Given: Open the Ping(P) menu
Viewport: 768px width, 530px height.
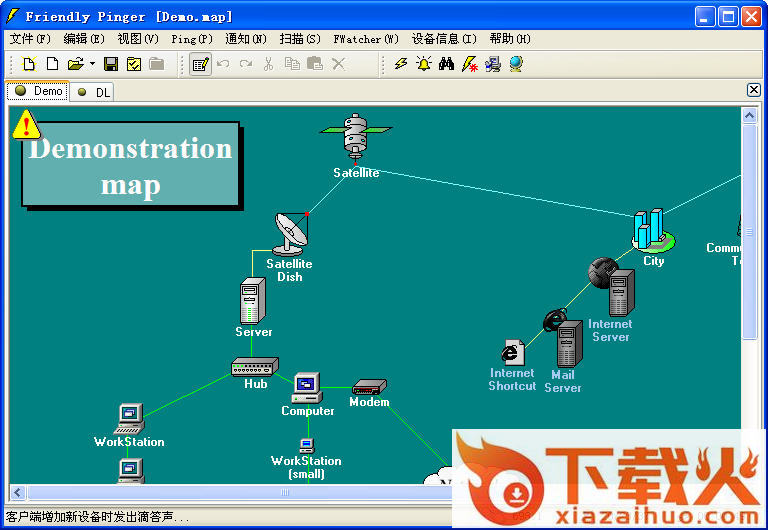Looking at the screenshot, I should pos(192,39).
